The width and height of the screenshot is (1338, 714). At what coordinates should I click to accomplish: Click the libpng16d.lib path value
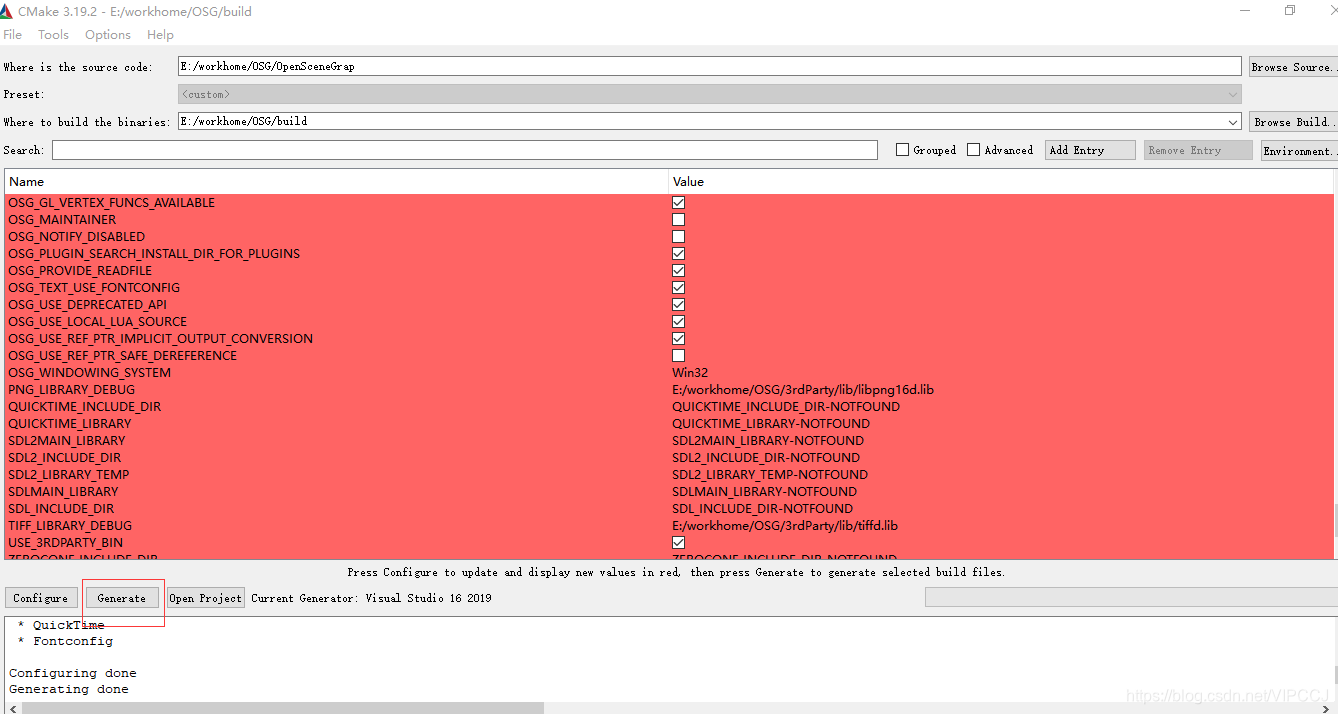pos(803,390)
